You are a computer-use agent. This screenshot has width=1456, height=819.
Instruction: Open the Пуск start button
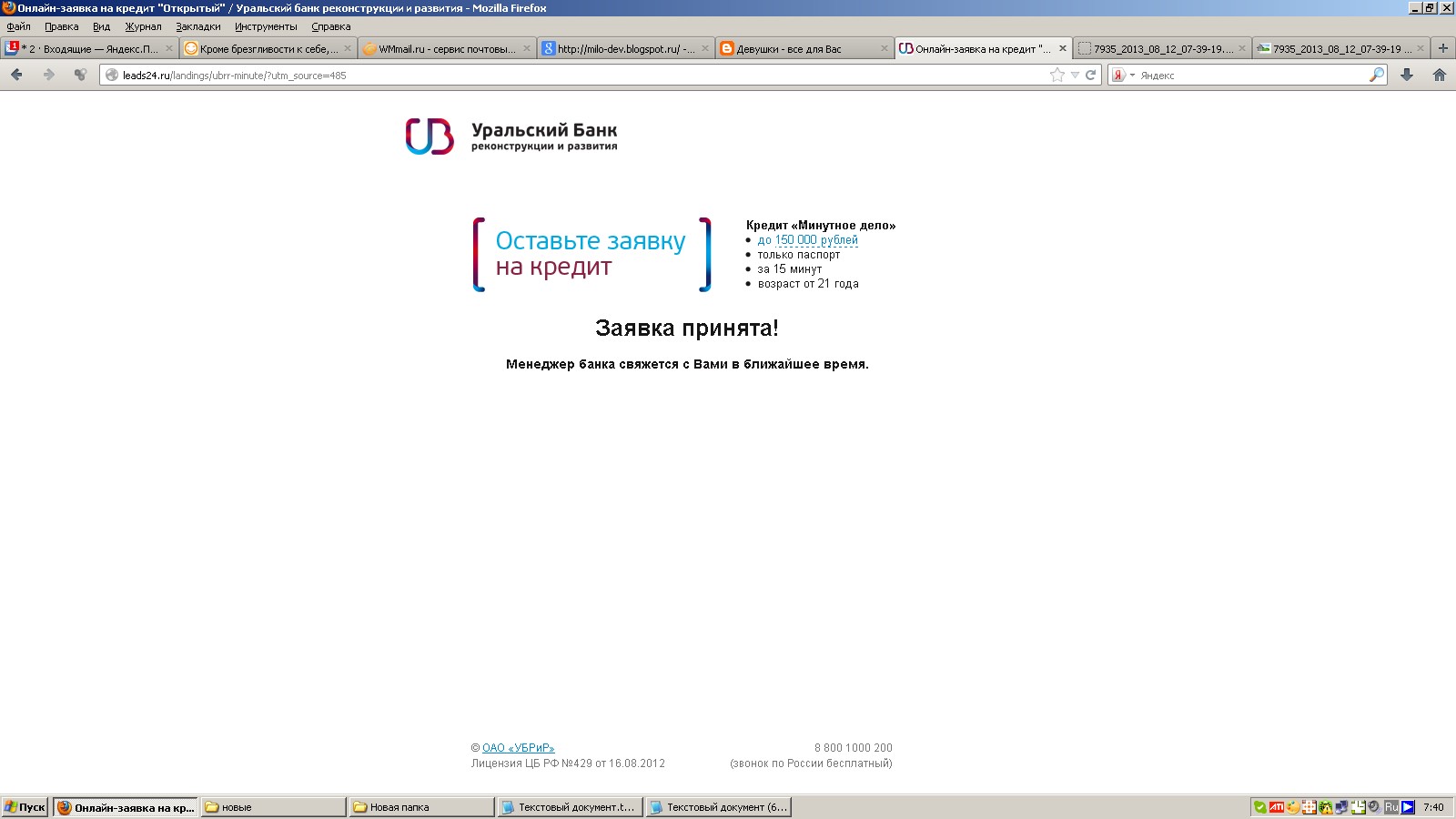(25, 807)
